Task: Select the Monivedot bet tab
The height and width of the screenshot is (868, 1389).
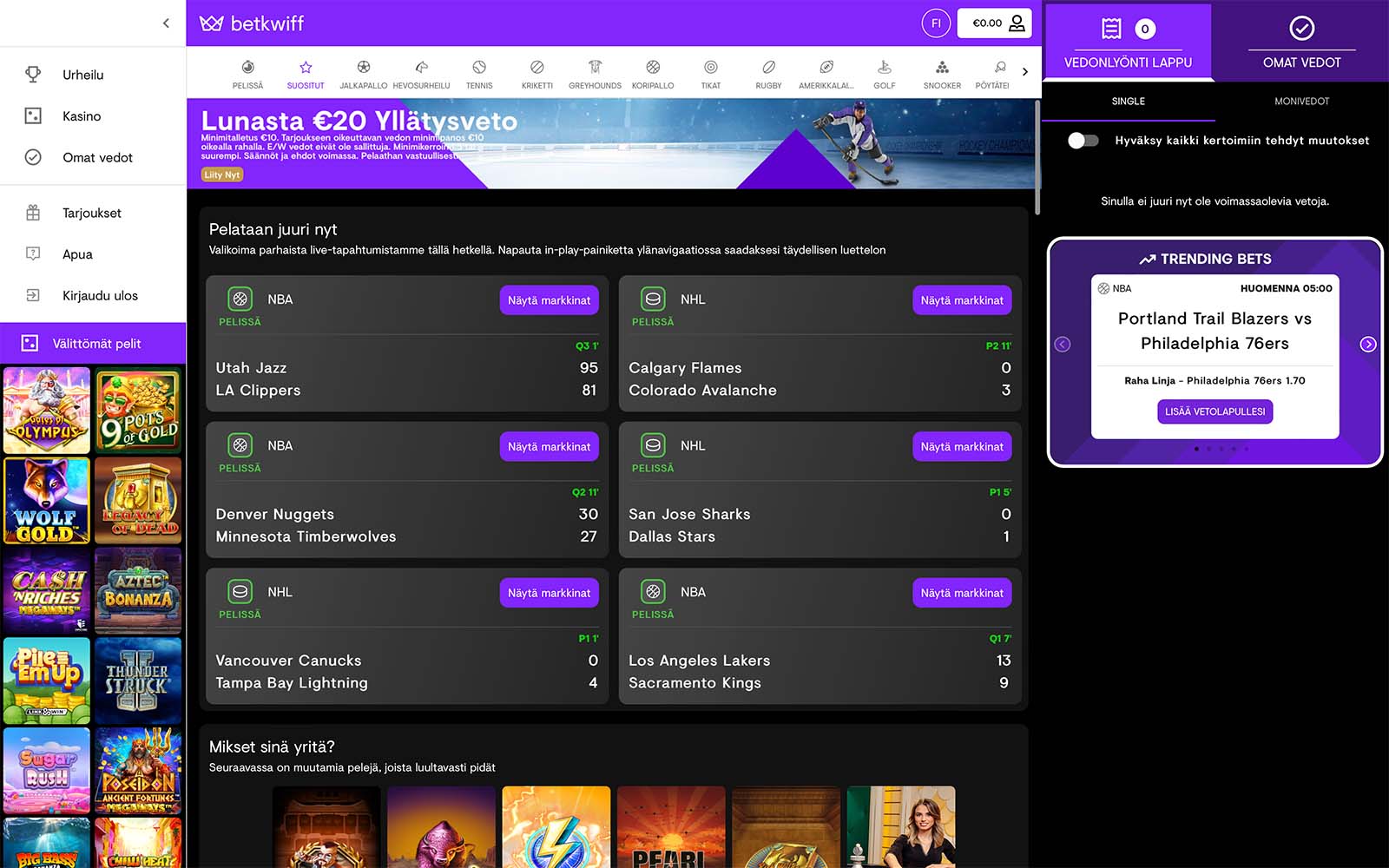Action: [x=1302, y=102]
